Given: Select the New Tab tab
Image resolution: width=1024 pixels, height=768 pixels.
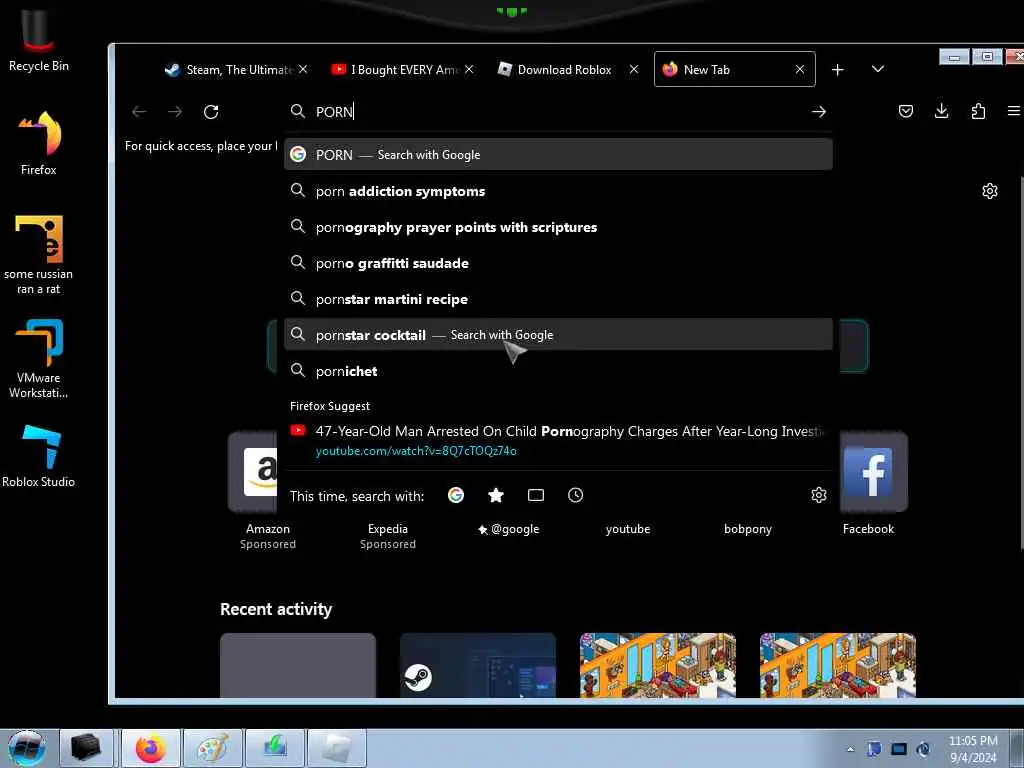Looking at the screenshot, I should click(734, 69).
